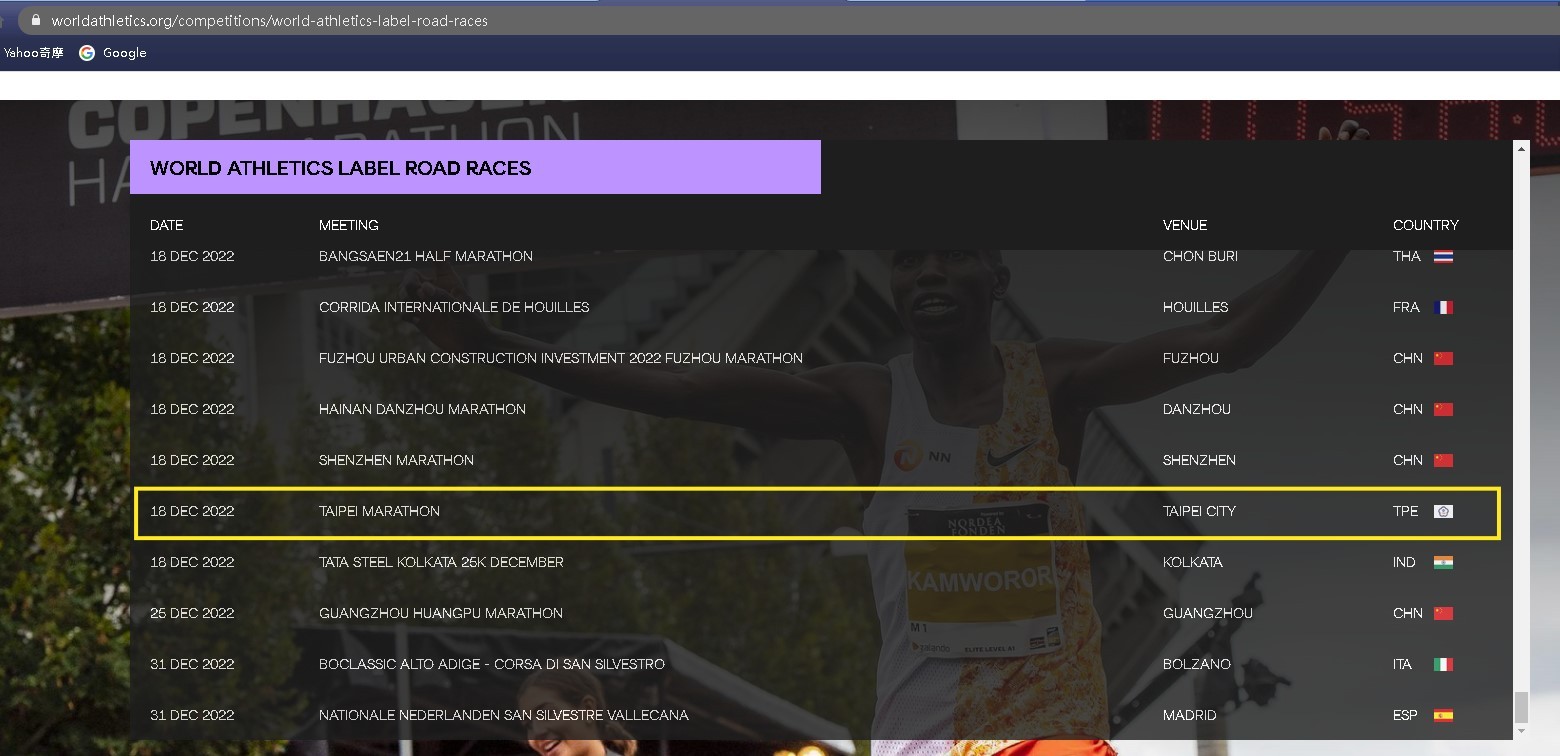Open BOclassic Alto Adige Corsa di San Silvestro
Image resolution: width=1560 pixels, height=756 pixels.
492,664
